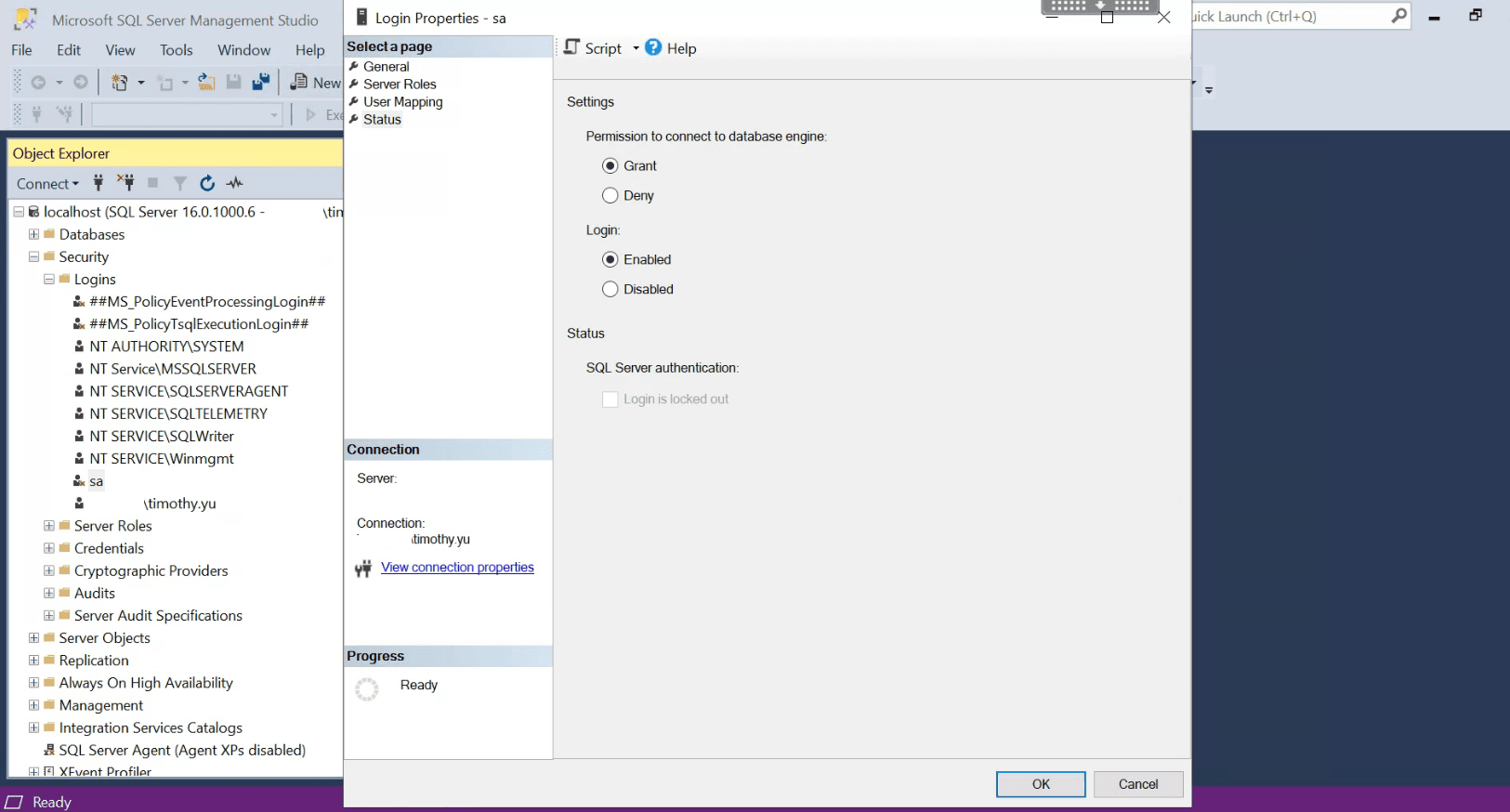Viewport: 1510px width, 812px height.
Task: Click Connect Object Explorer plug icon
Action: [98, 183]
